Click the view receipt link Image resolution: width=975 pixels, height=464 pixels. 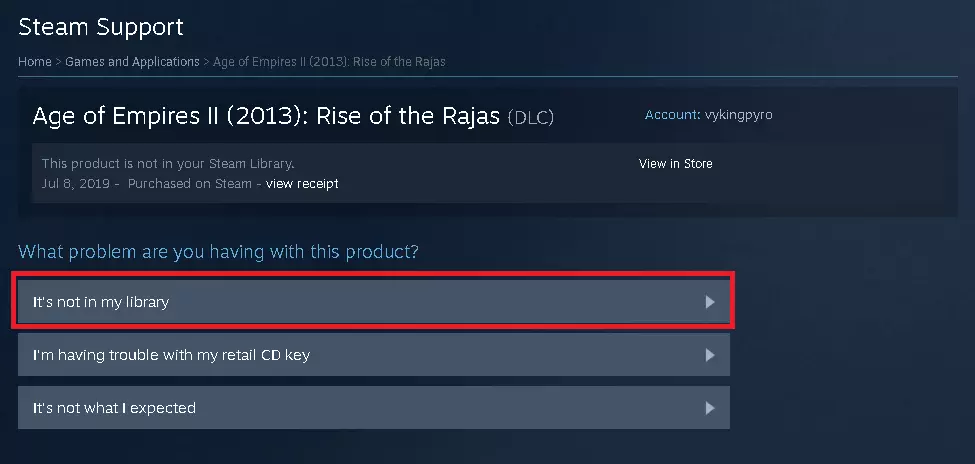[x=302, y=184]
